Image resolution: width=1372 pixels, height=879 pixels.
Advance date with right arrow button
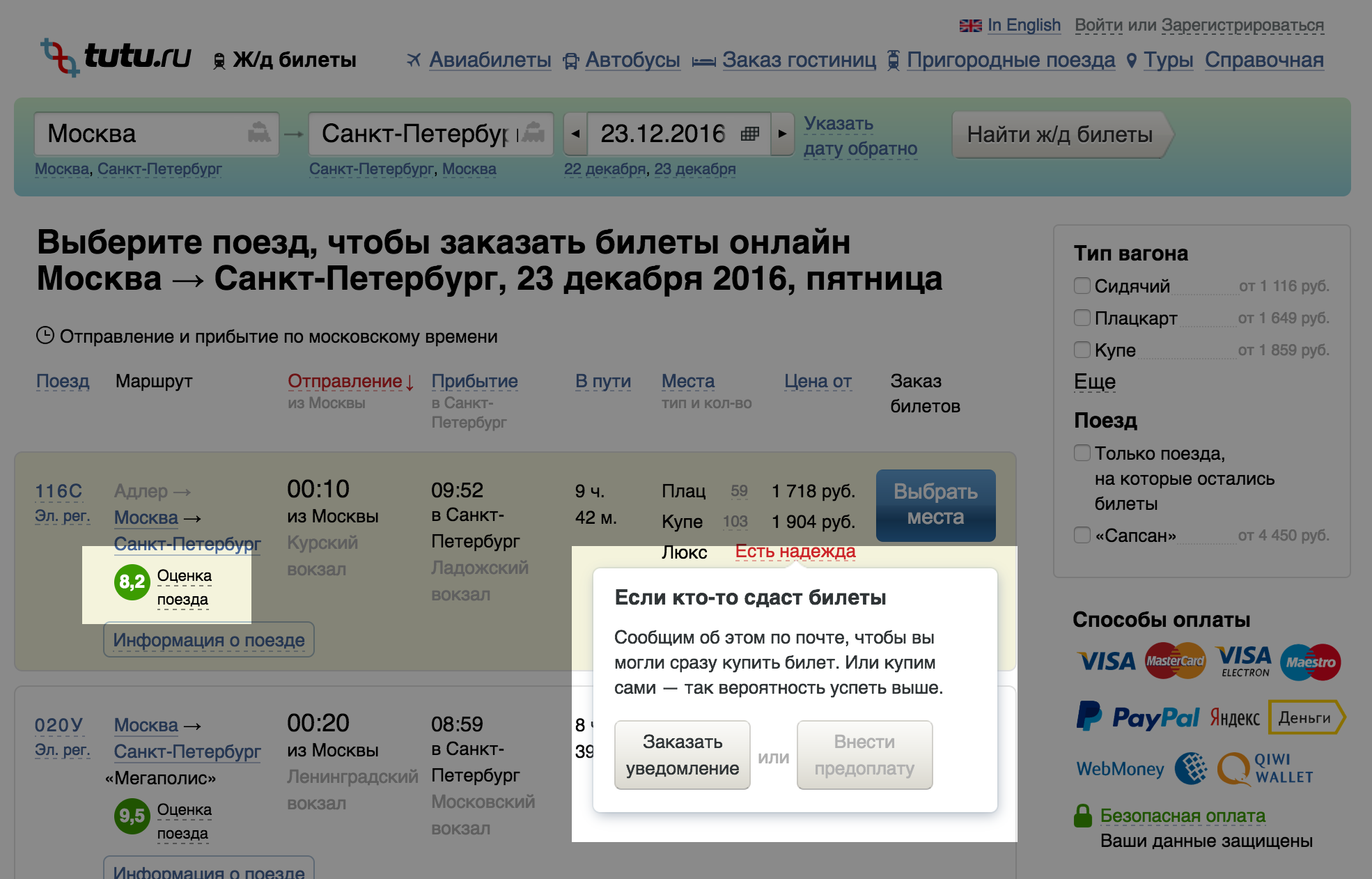(782, 133)
